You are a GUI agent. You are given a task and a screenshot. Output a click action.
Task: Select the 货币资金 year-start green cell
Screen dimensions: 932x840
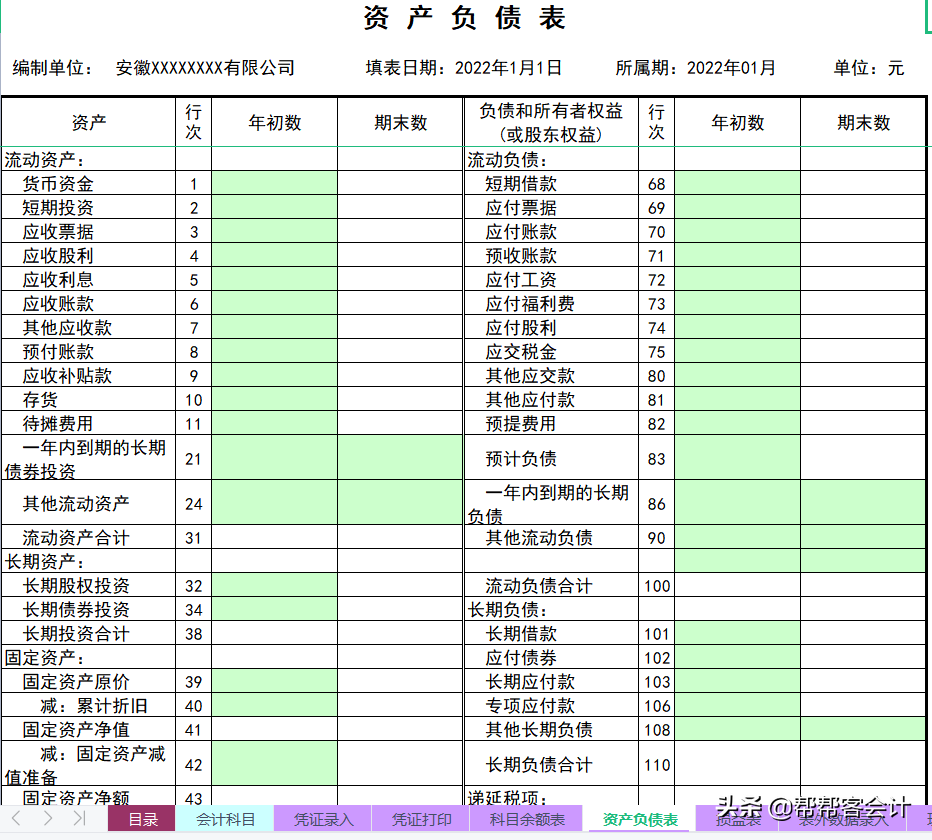point(275,183)
